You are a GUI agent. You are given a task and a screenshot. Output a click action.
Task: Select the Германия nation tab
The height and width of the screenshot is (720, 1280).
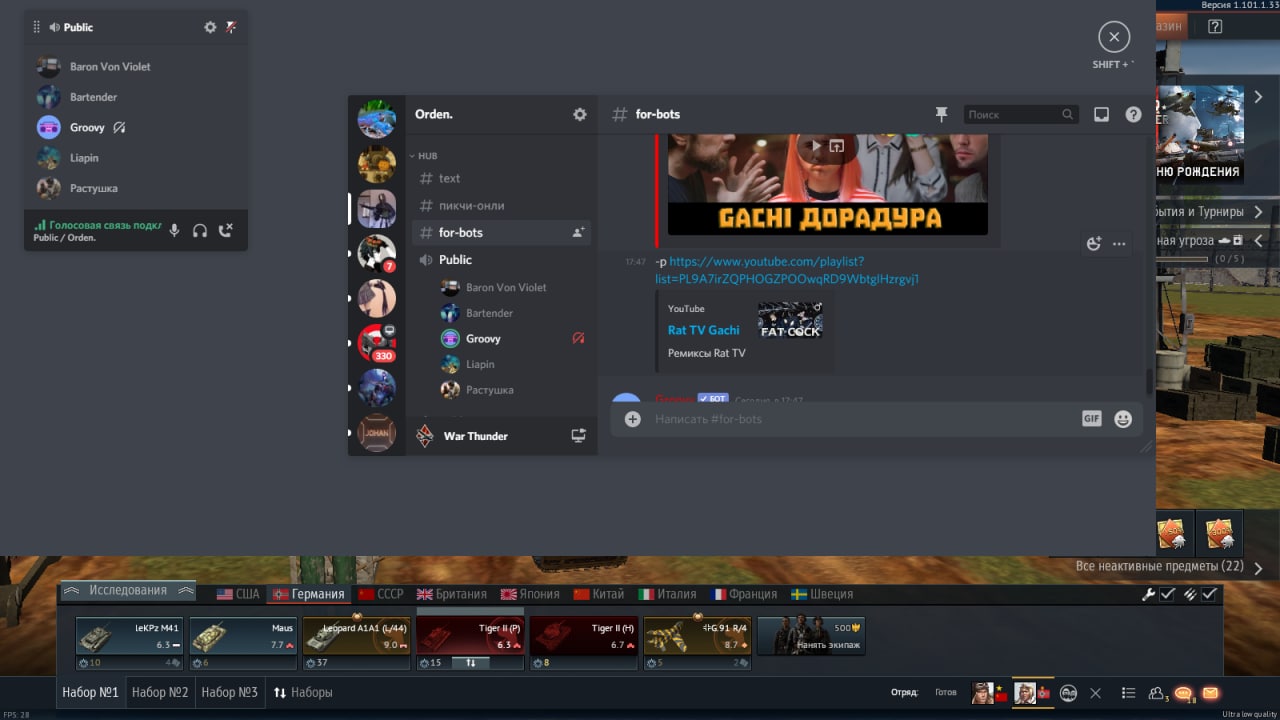tap(308, 594)
